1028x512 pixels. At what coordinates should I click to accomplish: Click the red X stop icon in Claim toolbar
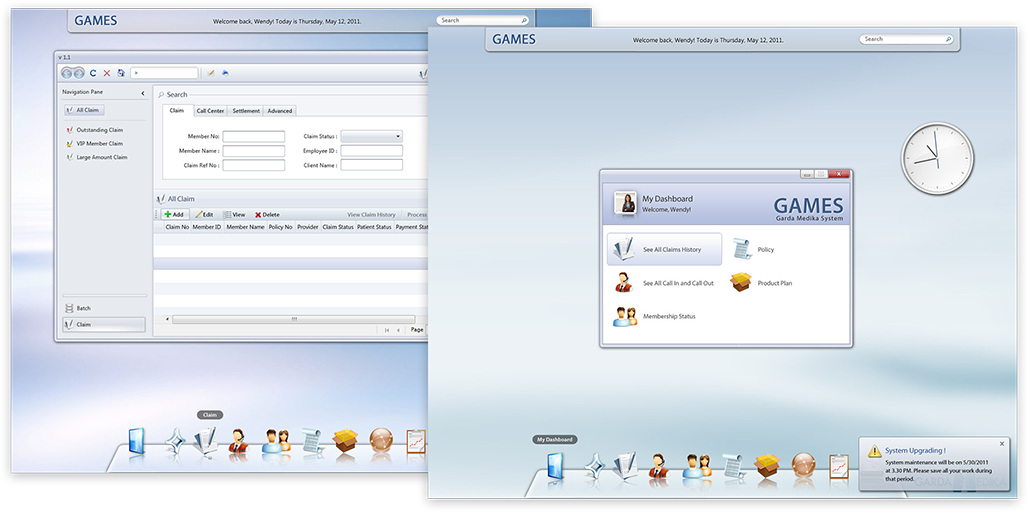tap(107, 73)
